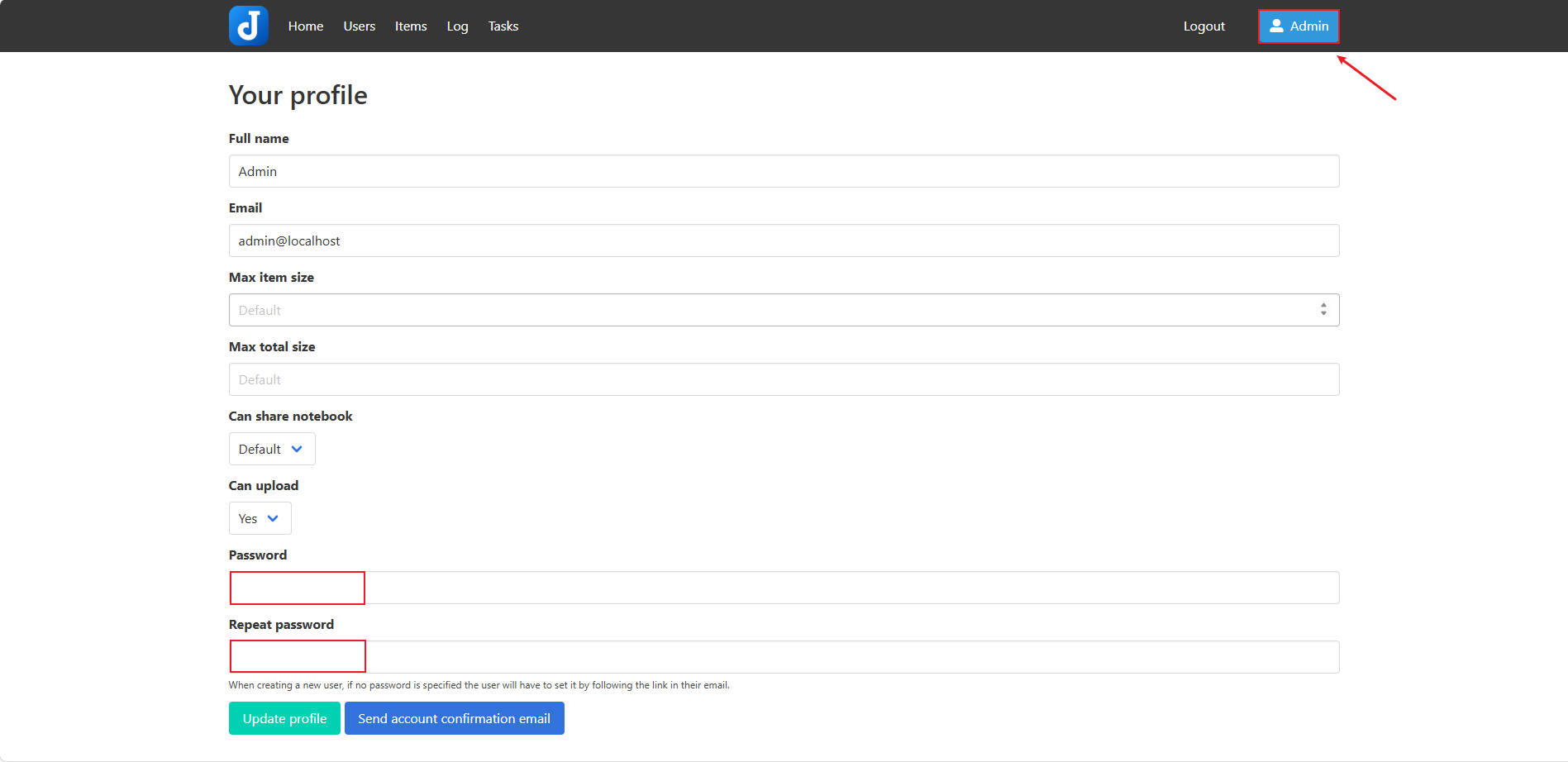Click the Joplin logo in the navbar
This screenshot has height=762, width=1568.
coord(248,26)
